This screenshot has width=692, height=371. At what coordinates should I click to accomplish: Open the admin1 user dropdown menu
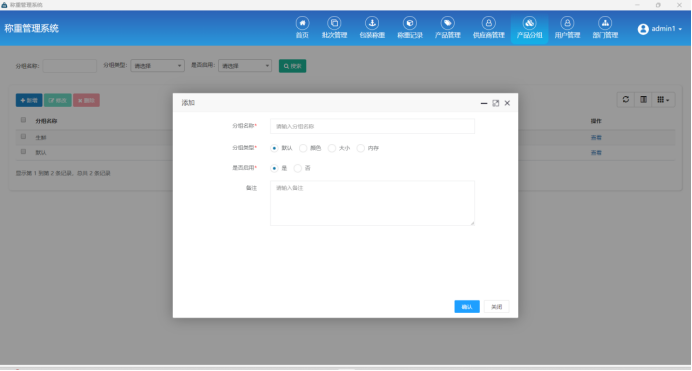pos(660,29)
